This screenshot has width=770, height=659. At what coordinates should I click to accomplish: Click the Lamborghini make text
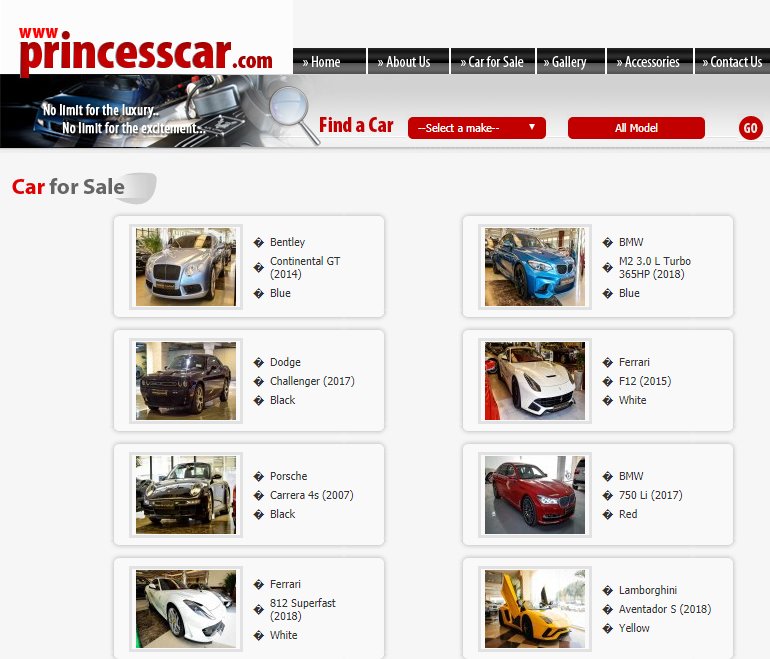click(648, 590)
